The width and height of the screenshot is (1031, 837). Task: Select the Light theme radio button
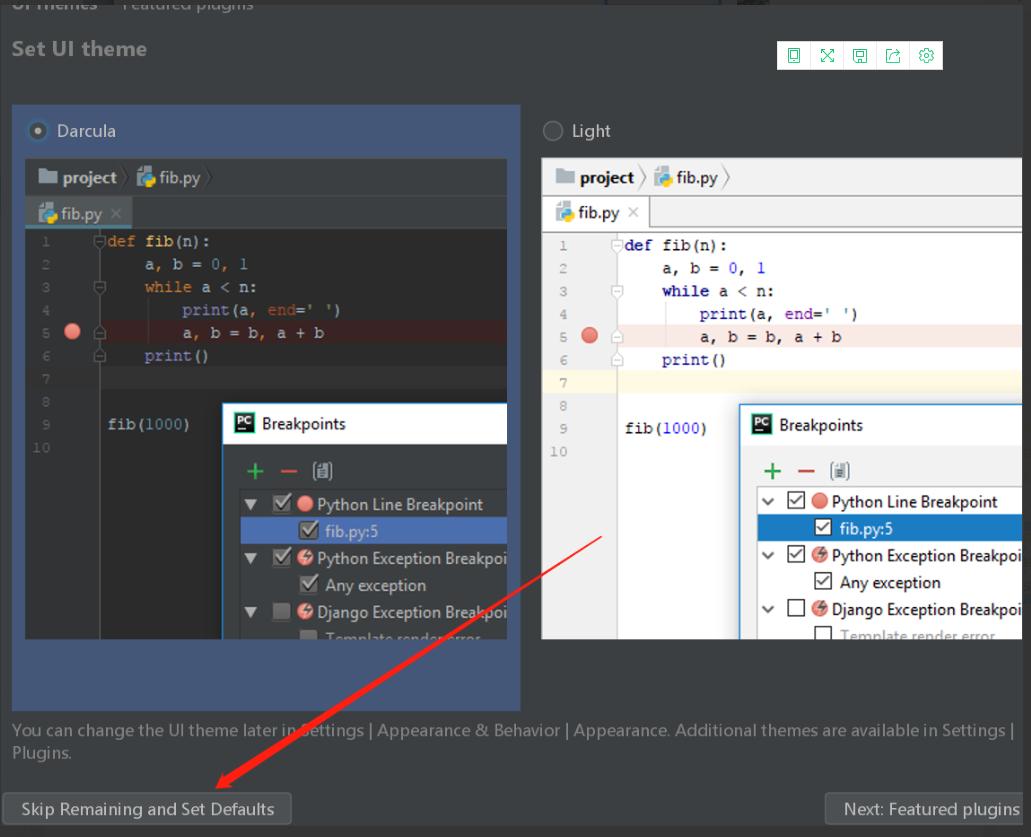[553, 131]
